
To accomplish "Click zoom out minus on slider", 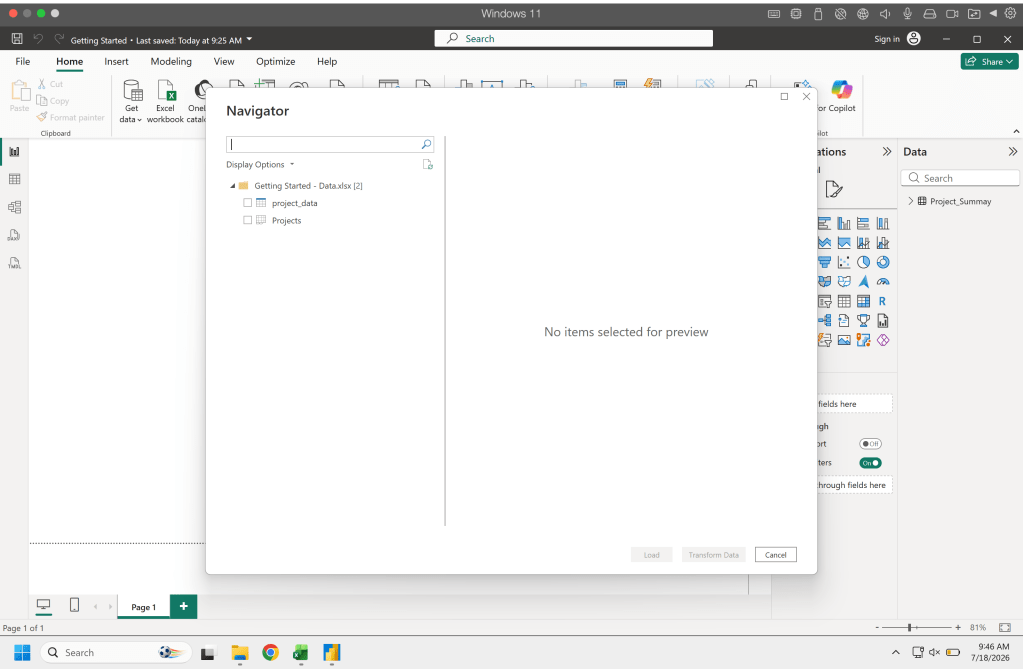I will 877,627.
